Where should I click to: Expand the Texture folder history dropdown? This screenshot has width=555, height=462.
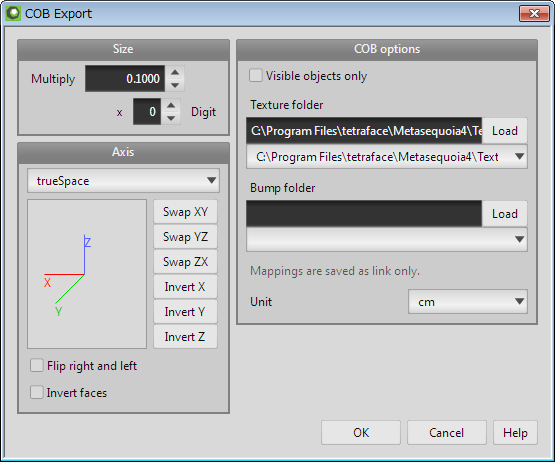click(x=387, y=156)
